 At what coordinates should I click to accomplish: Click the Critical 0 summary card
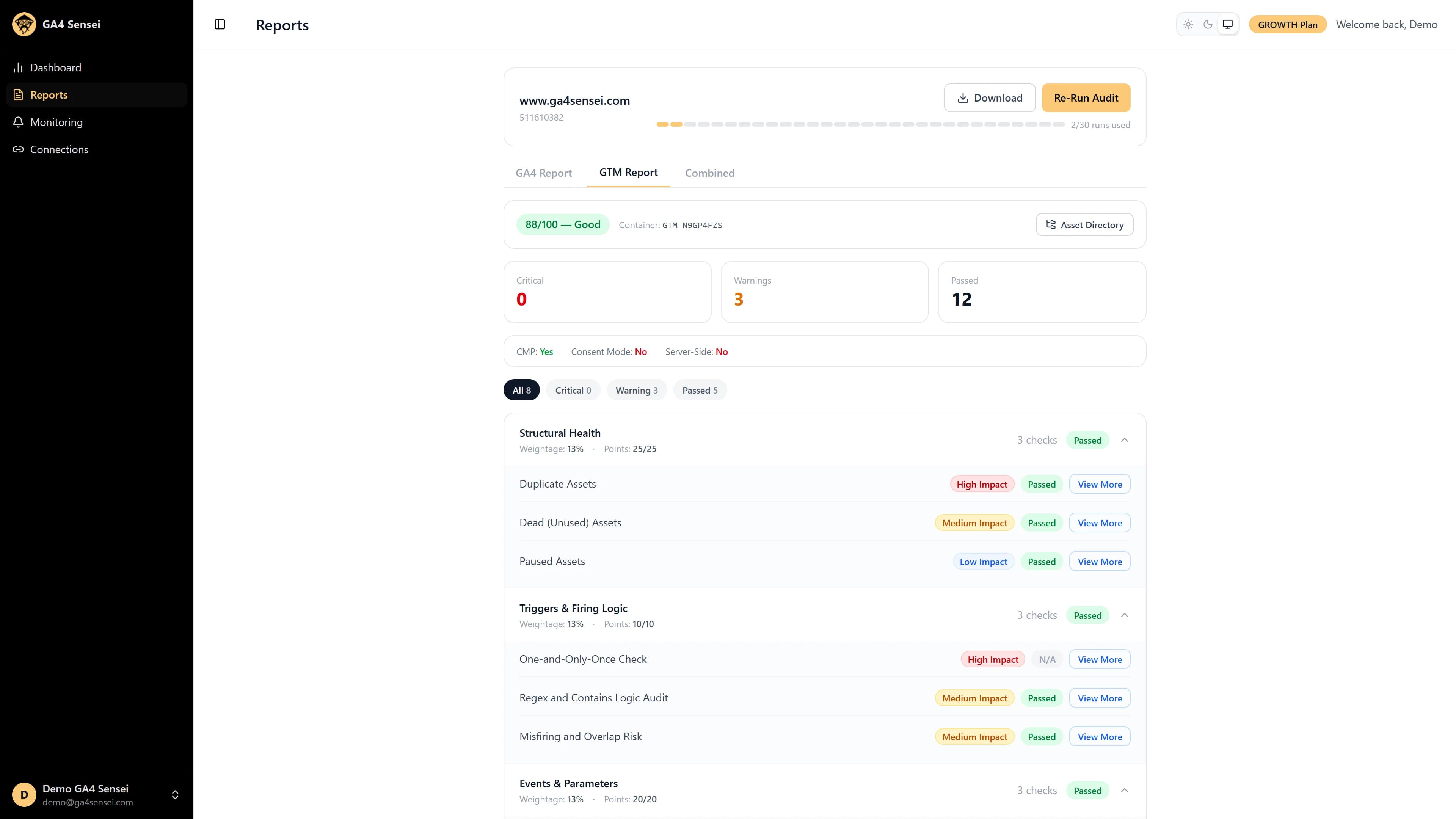(x=607, y=292)
